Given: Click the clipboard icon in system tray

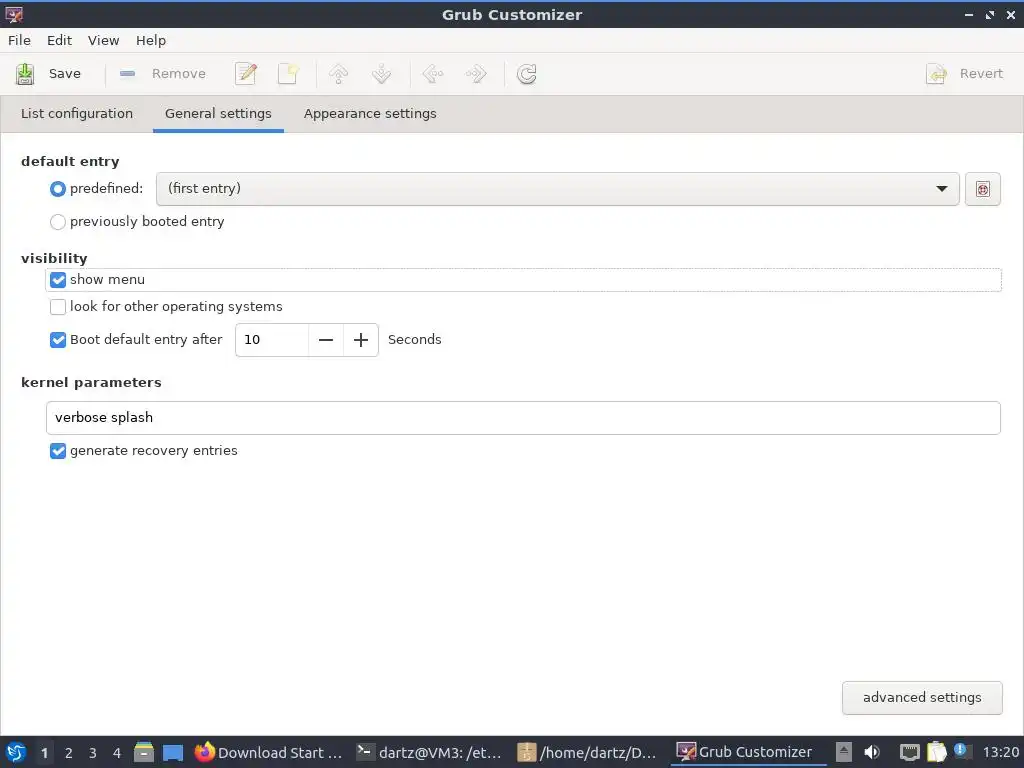Looking at the screenshot, I should coord(936,752).
